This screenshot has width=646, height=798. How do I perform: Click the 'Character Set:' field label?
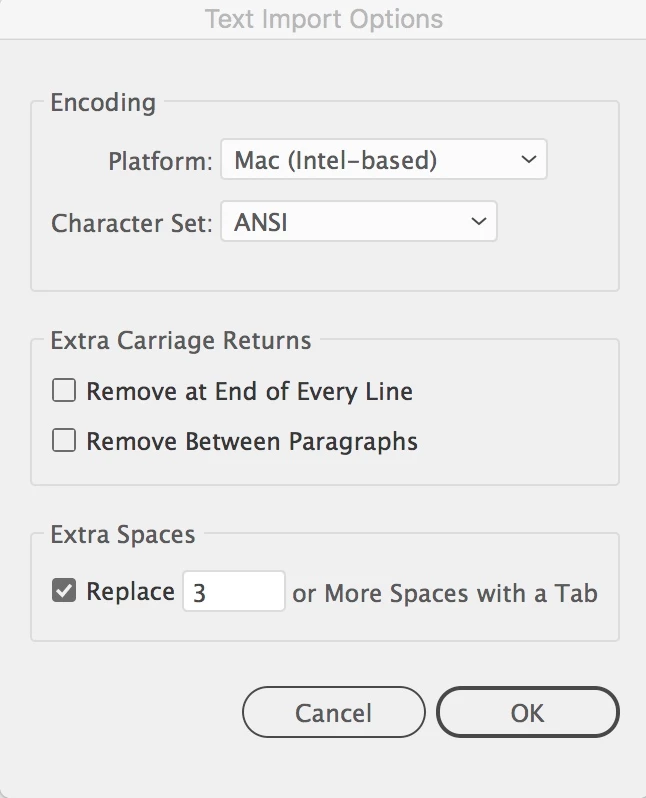(132, 223)
